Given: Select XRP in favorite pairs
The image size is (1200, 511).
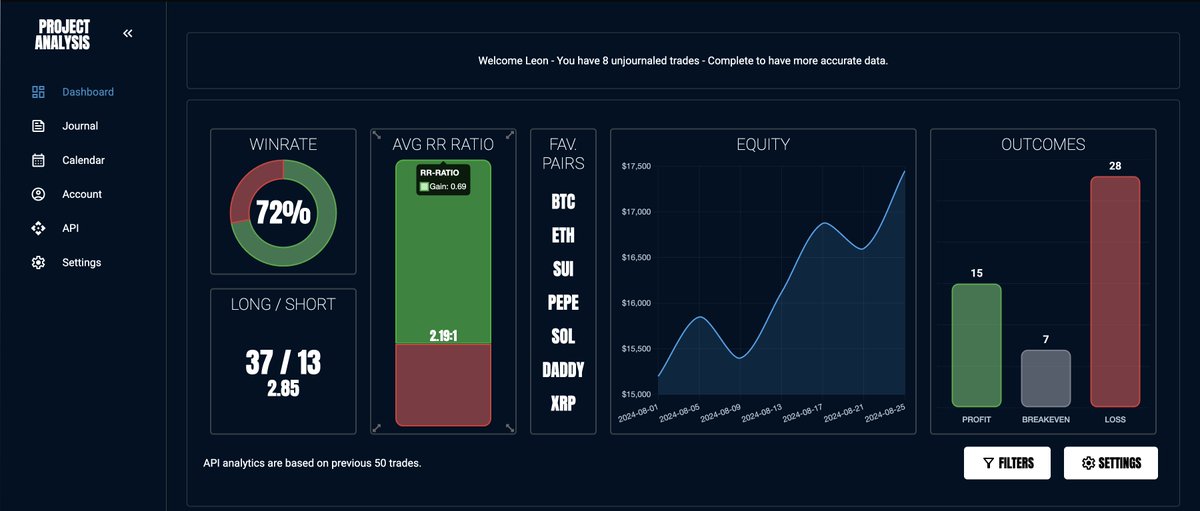Looking at the screenshot, I should click(x=563, y=404).
